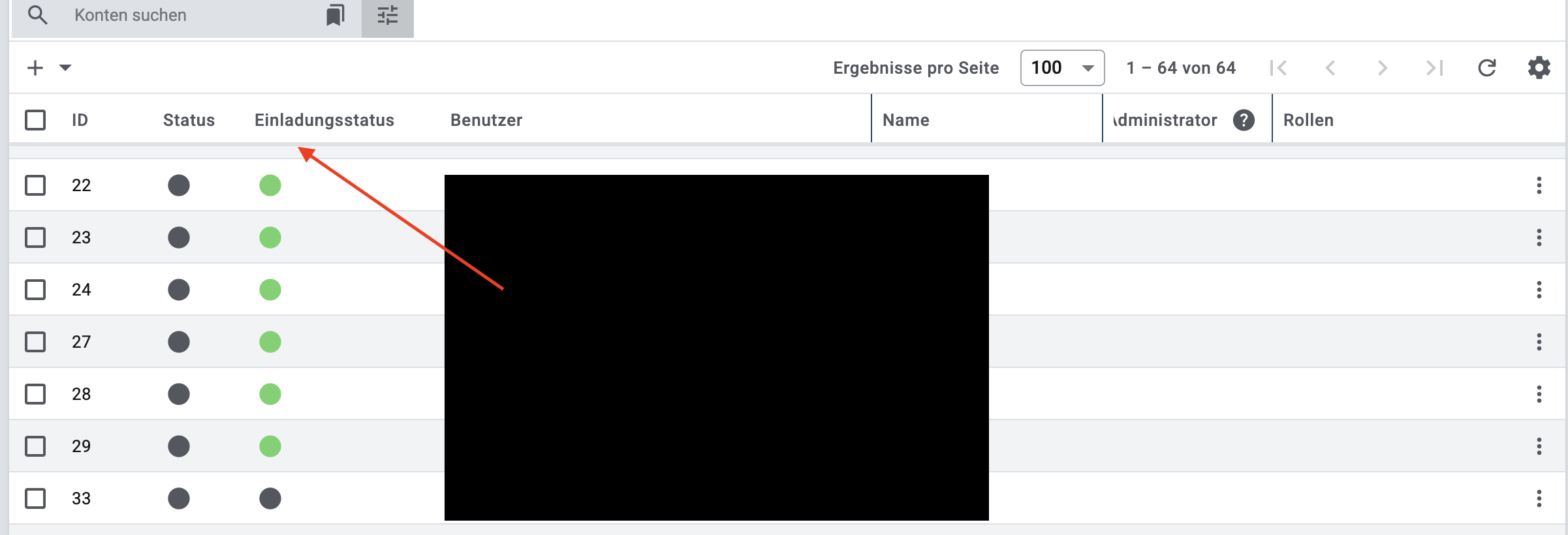Click gray invitation status dot for ID 33
The image size is (1568, 535).
click(270, 498)
